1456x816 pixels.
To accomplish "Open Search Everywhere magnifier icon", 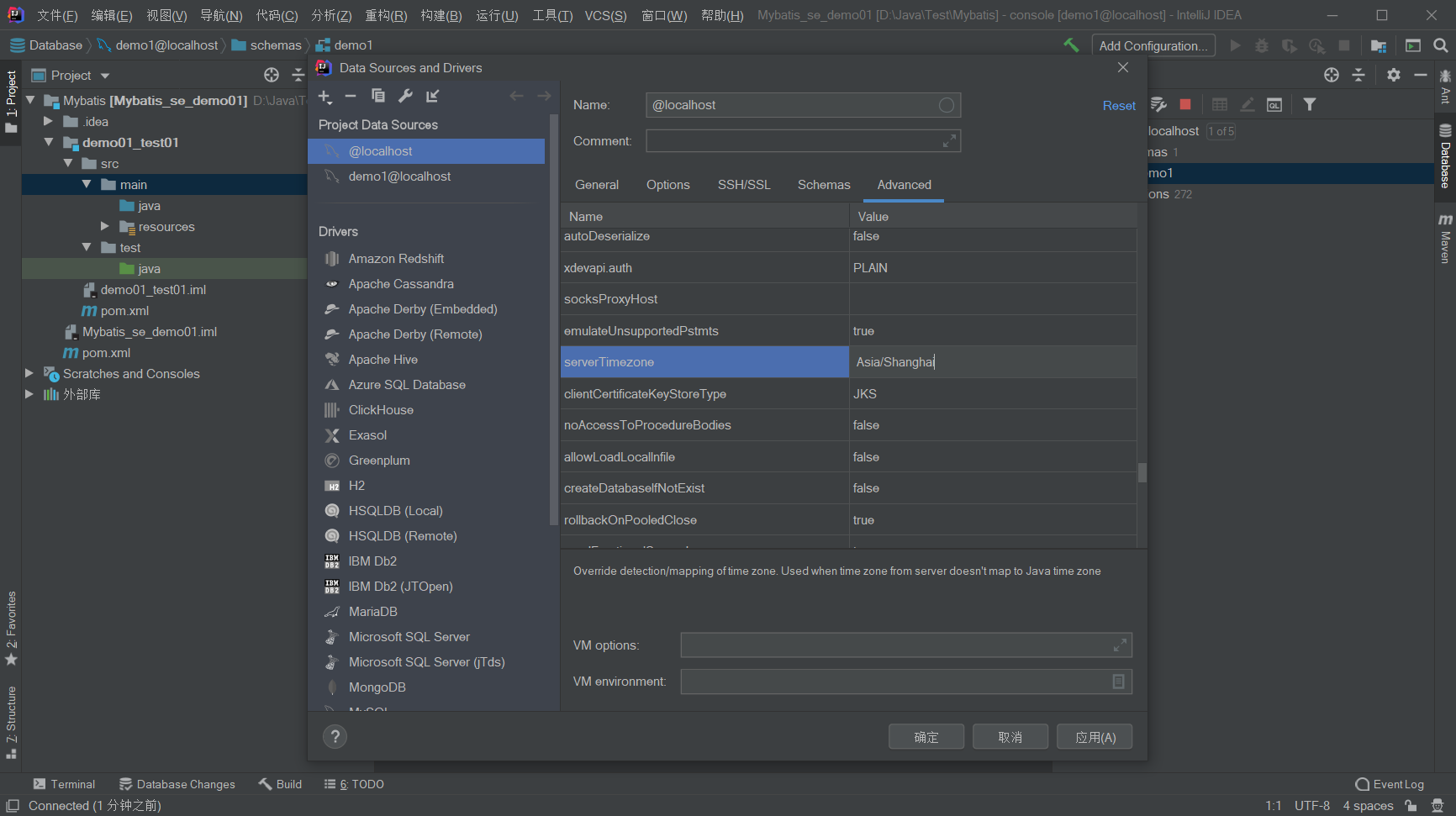I will click(1441, 45).
